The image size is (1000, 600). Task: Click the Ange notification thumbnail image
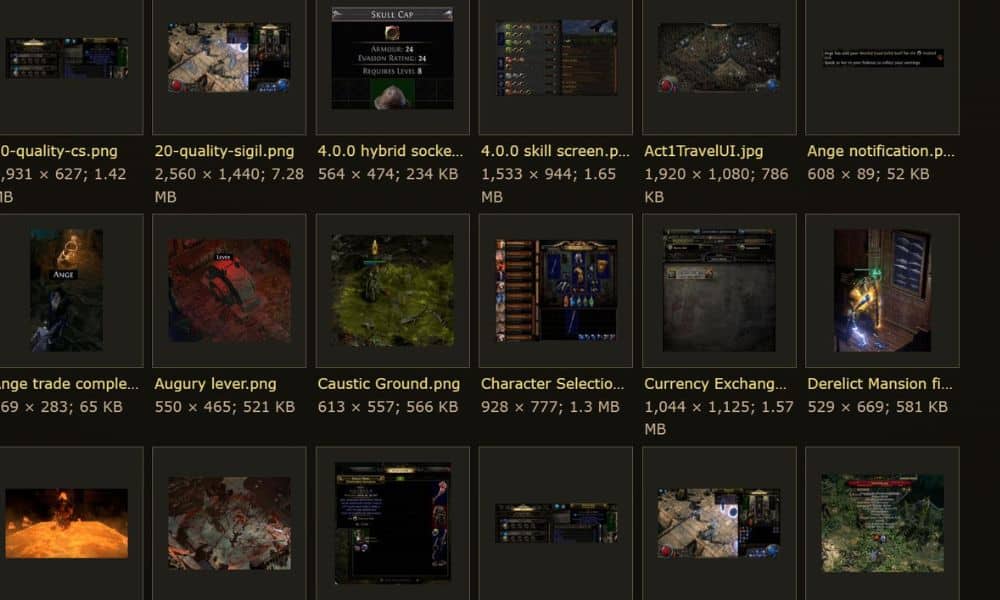coord(883,58)
